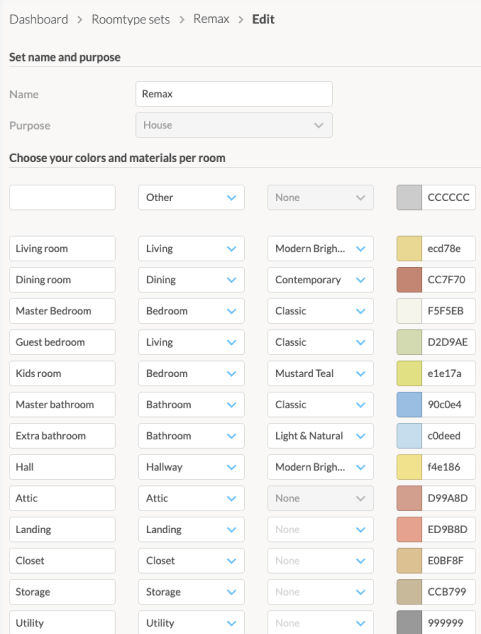The height and width of the screenshot is (634, 481).
Task: Click the f4e186 color swatch
Action: coord(409,467)
